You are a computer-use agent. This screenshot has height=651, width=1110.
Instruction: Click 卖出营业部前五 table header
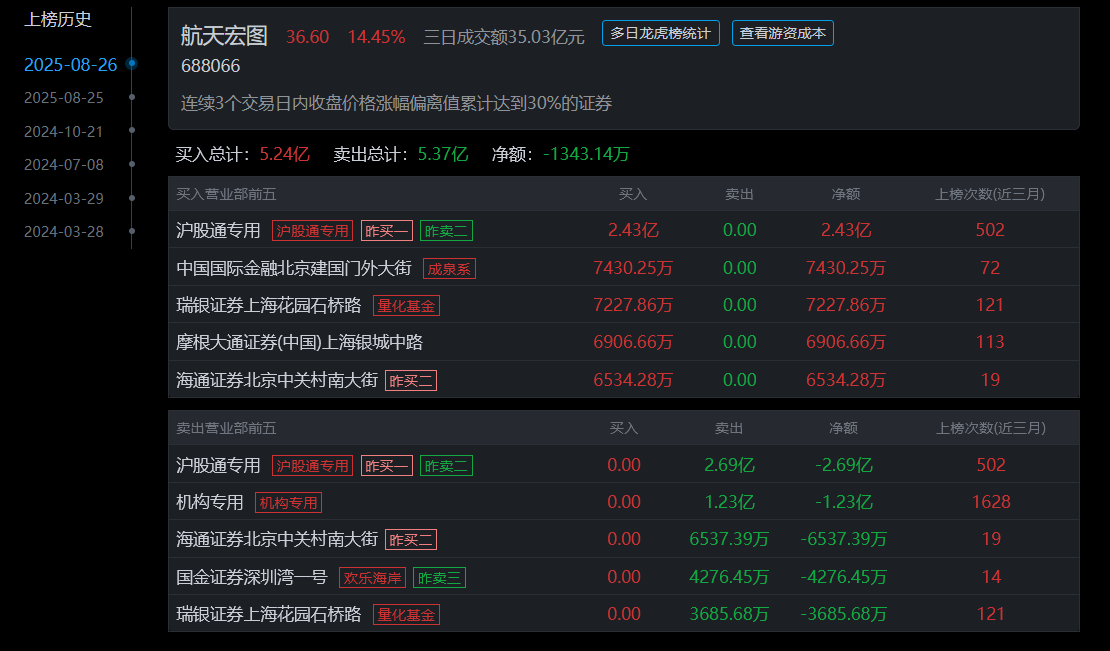(x=226, y=428)
